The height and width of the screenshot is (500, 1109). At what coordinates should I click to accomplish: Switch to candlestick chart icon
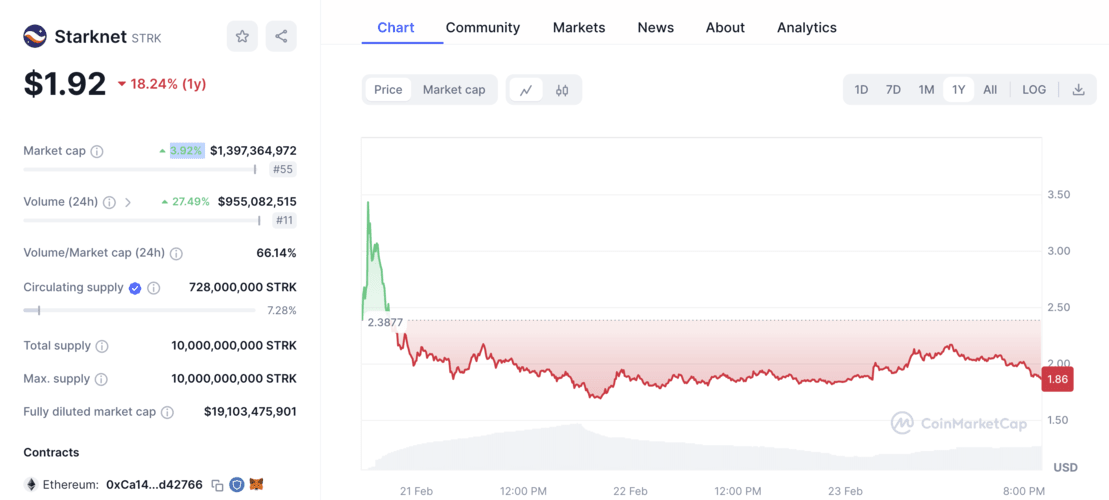pos(562,90)
